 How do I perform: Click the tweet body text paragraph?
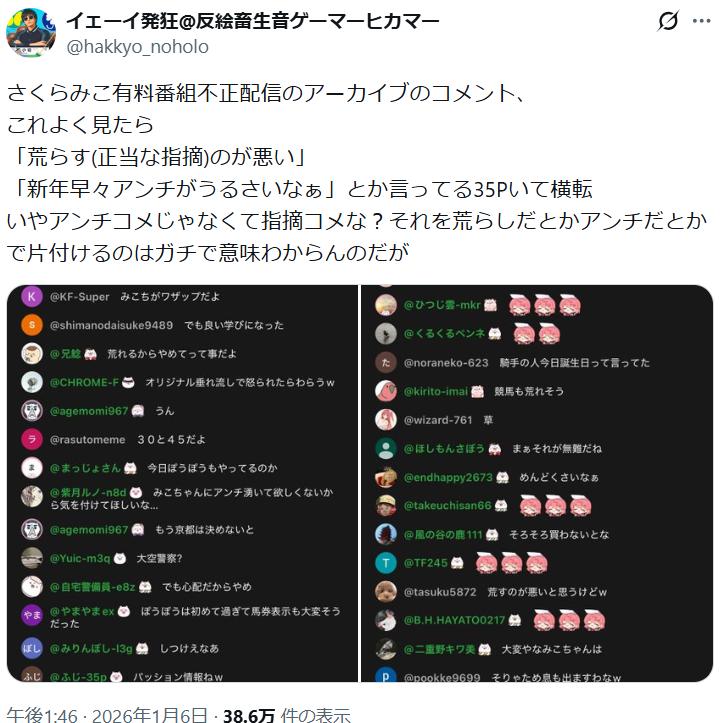point(356,173)
